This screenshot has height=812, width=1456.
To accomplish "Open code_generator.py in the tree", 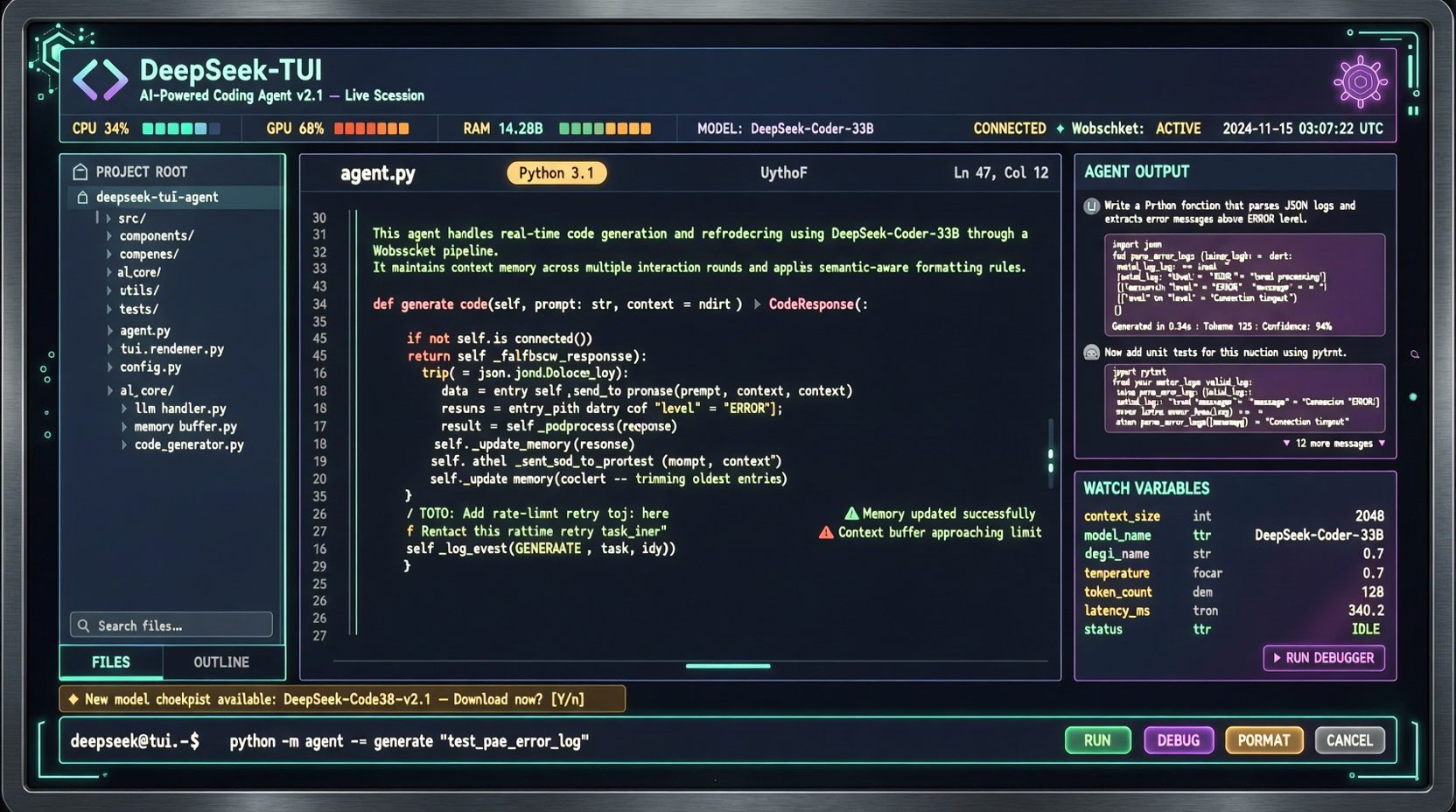I will 189,445.
